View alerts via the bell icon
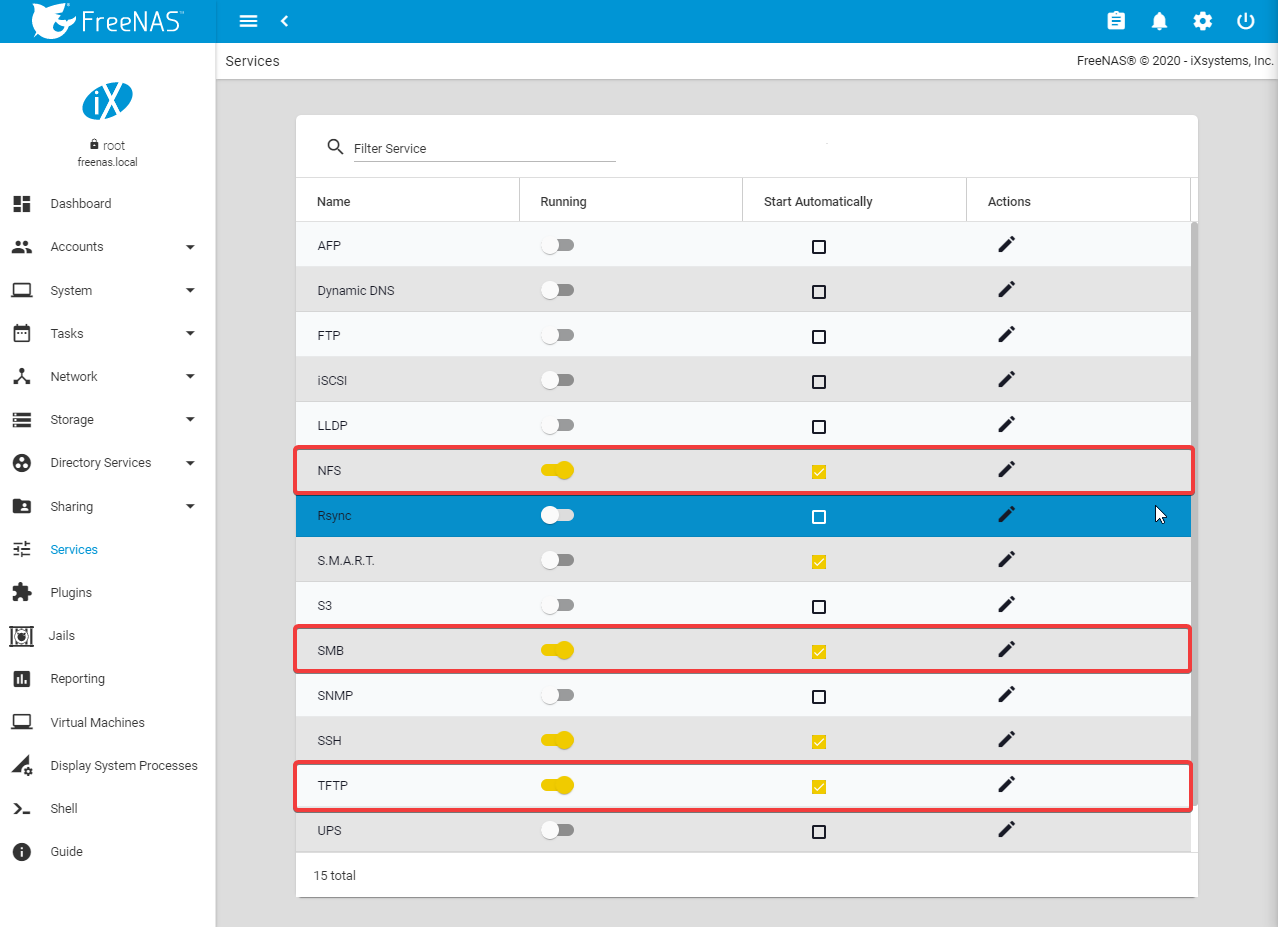 point(1160,21)
